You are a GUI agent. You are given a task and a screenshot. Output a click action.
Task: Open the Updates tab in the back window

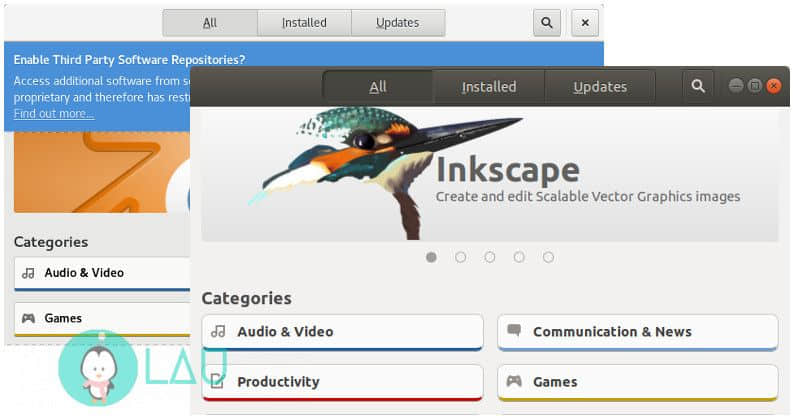coord(398,23)
